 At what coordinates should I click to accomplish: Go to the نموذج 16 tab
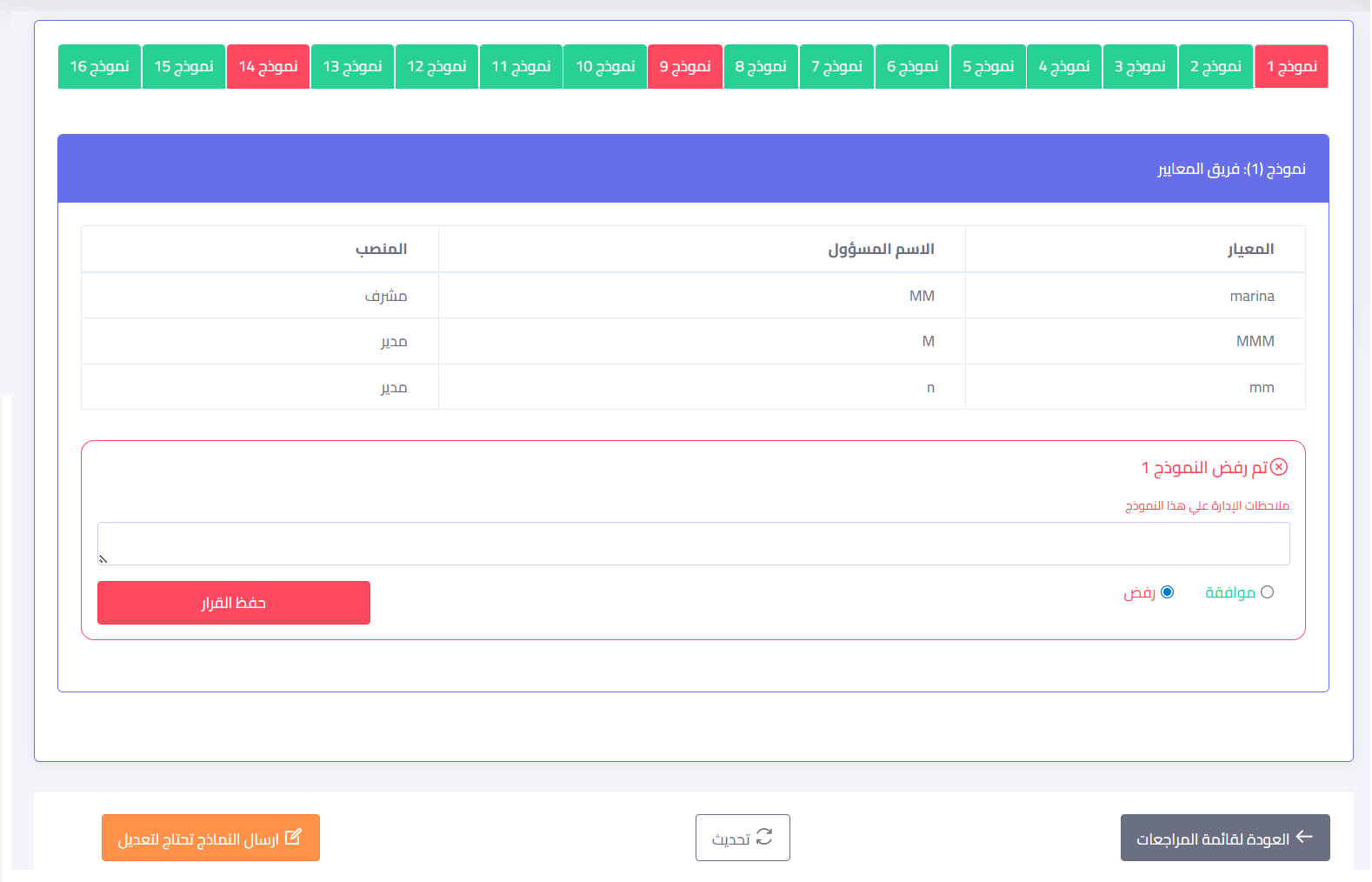[99, 66]
